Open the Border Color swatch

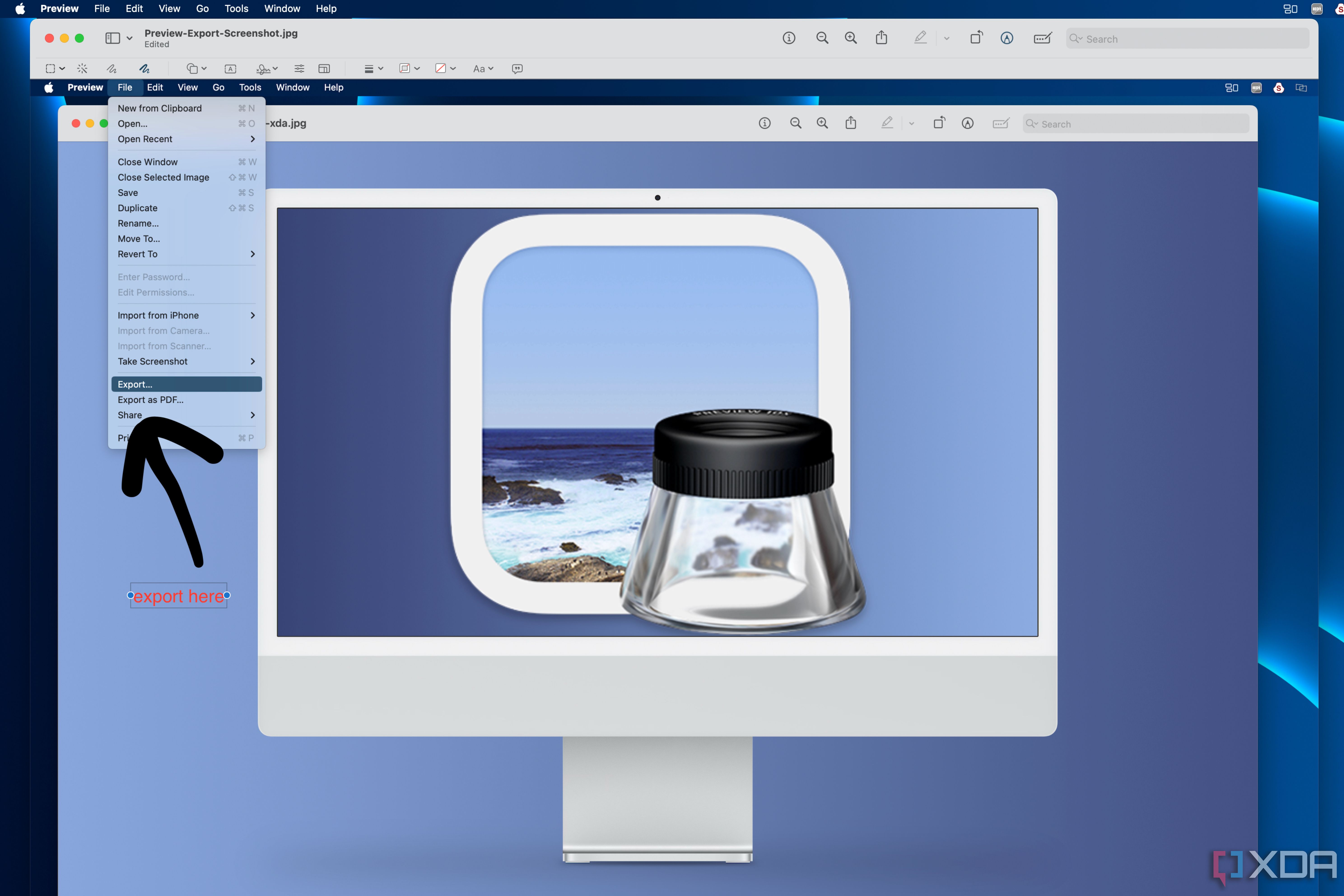(409, 69)
